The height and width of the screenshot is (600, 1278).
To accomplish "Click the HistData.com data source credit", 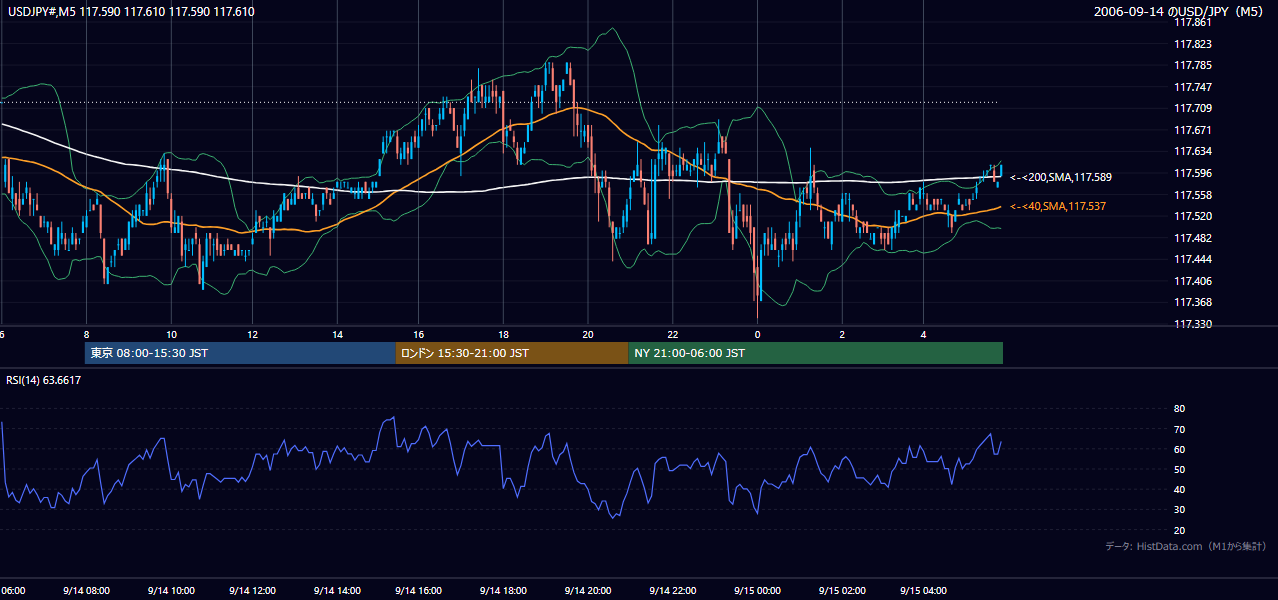I will pos(1186,546).
